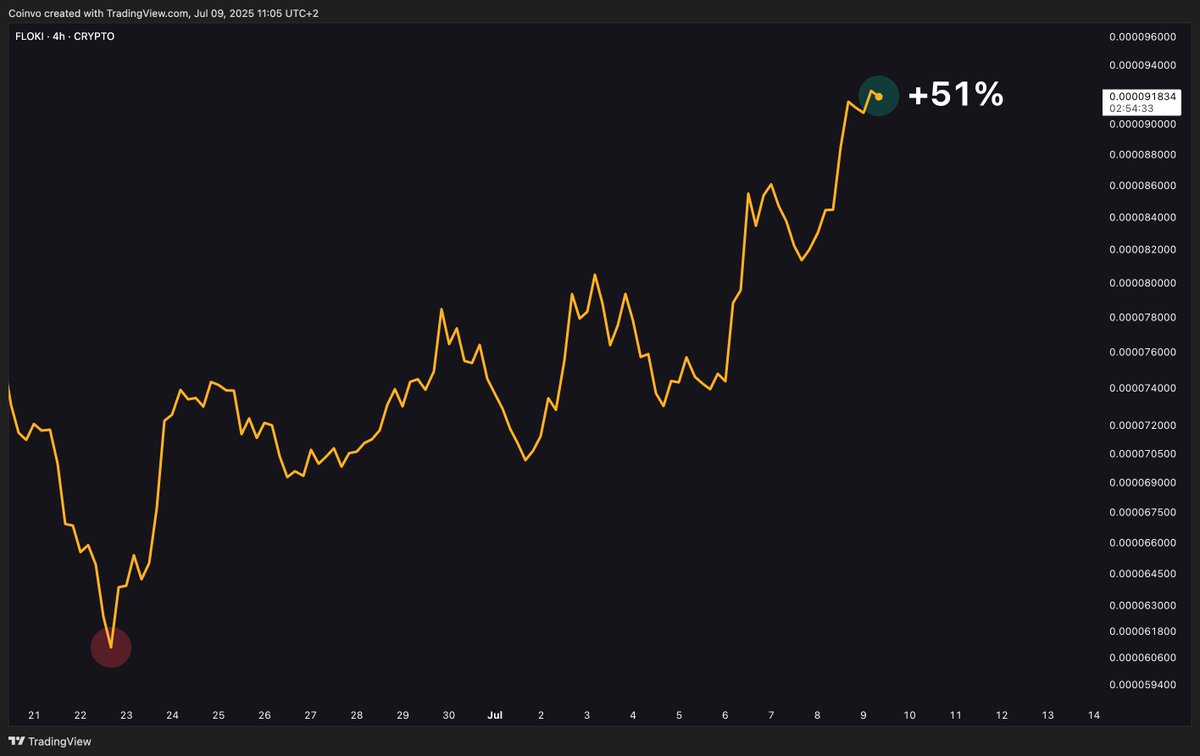1200x756 pixels.
Task: Click date label 21 on time axis
Action: coord(34,715)
